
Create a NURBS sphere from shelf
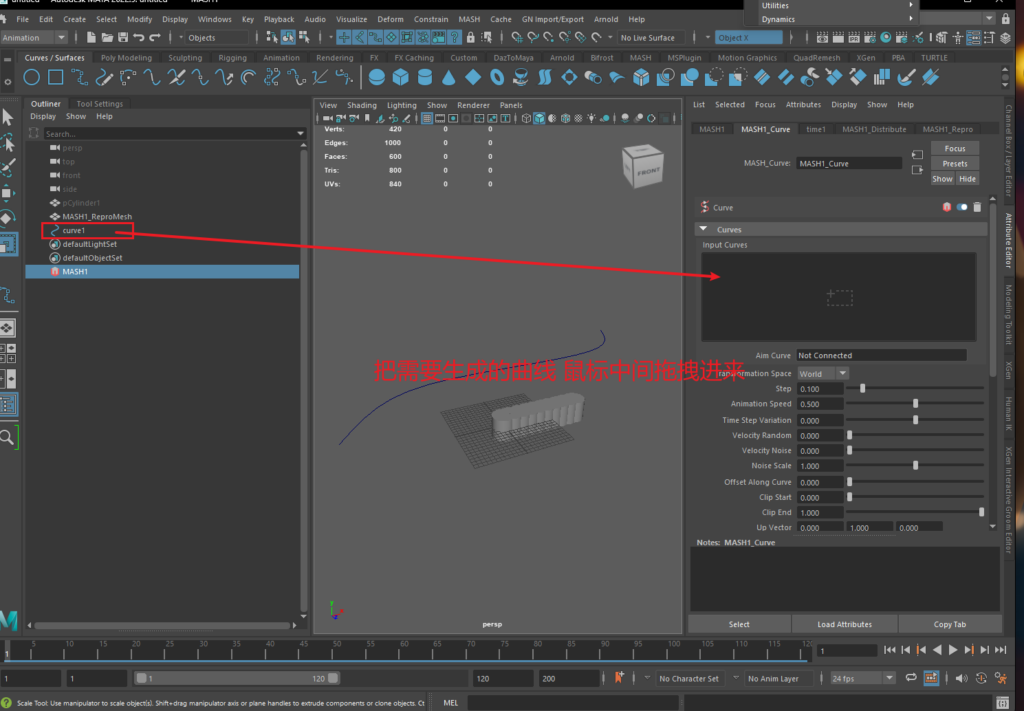[377, 78]
